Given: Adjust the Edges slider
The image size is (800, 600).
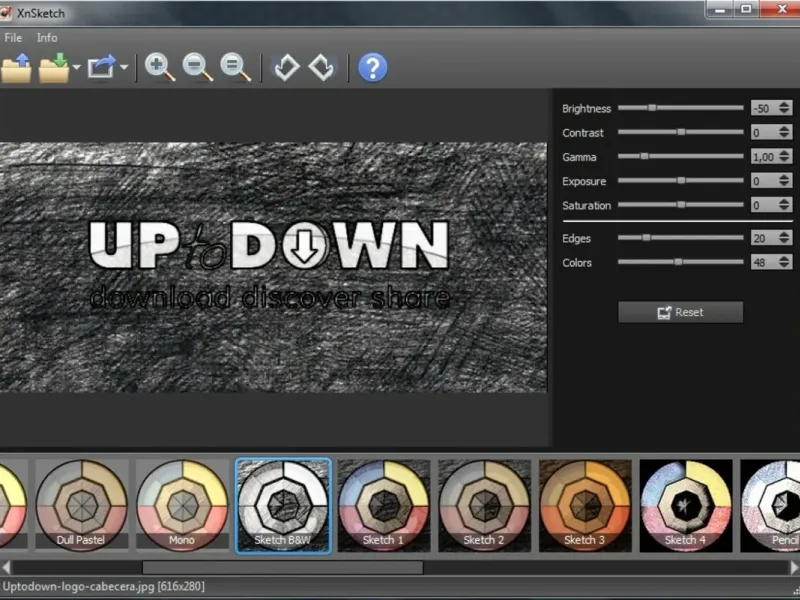Looking at the screenshot, I should tap(681, 238).
